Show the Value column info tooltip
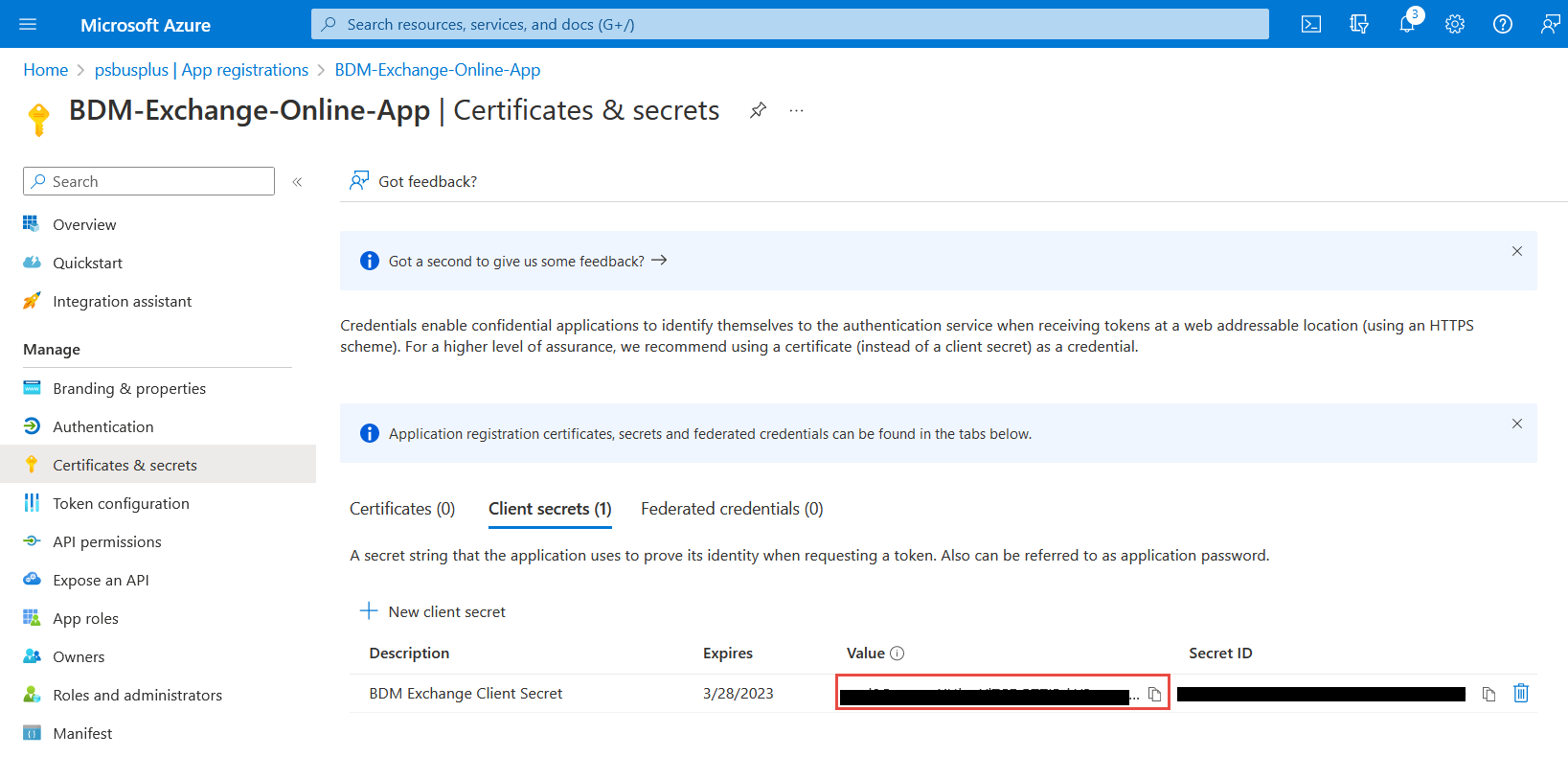 tap(898, 654)
